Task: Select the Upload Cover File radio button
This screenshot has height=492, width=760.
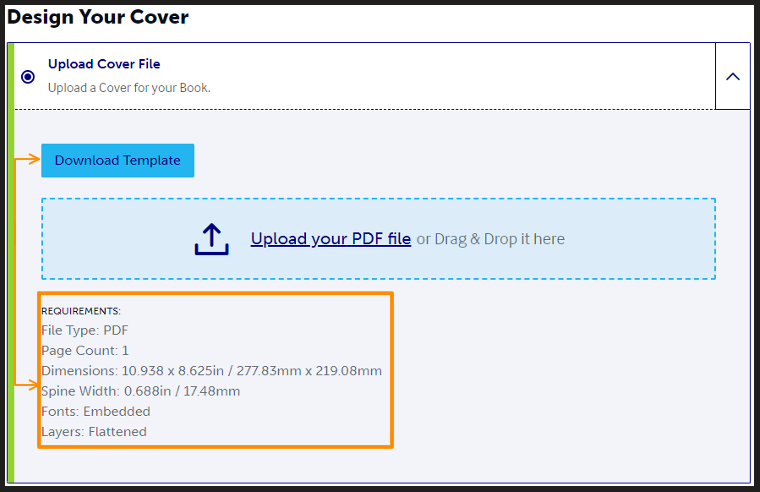Action: [28, 77]
